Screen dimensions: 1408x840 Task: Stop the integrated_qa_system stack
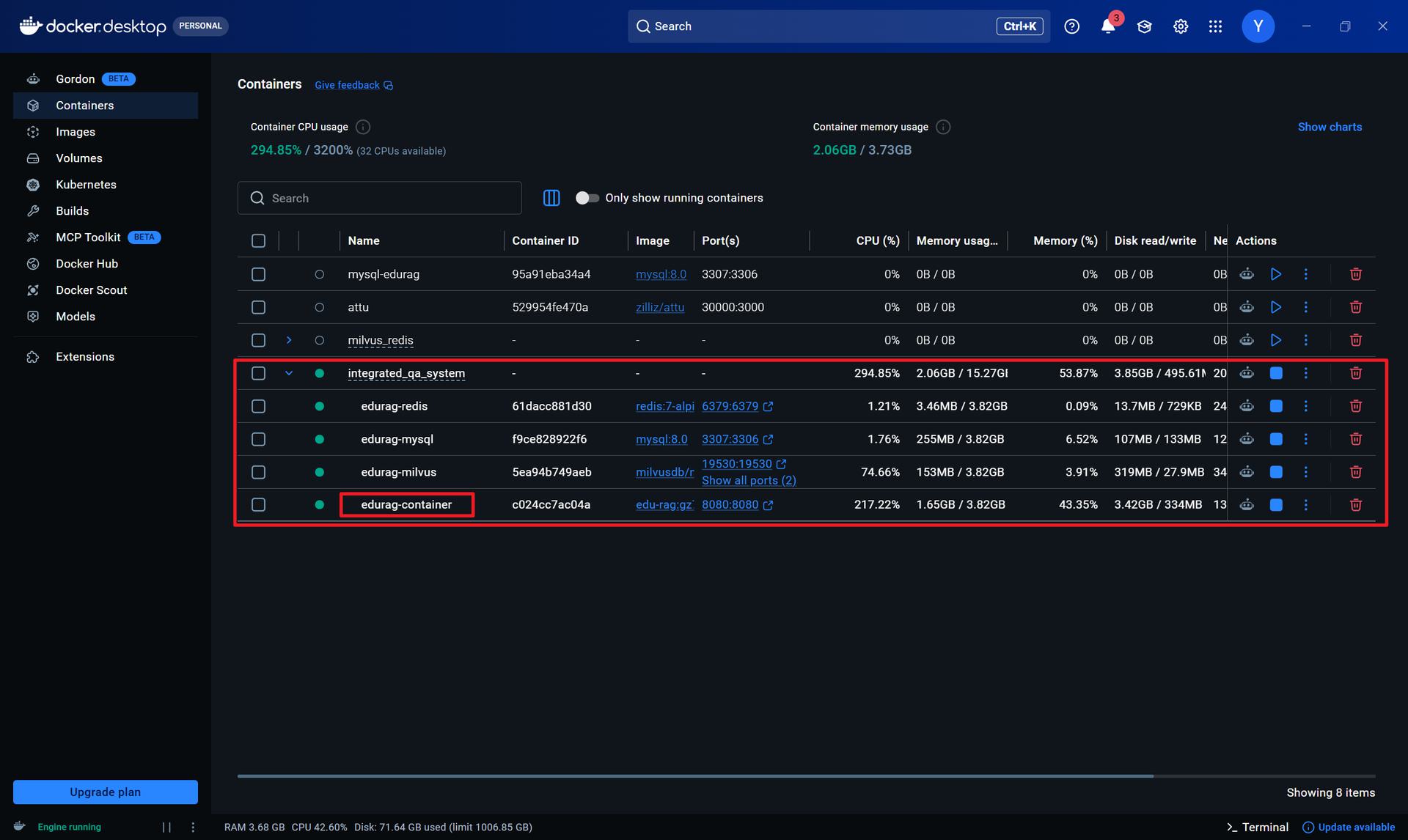tap(1276, 373)
